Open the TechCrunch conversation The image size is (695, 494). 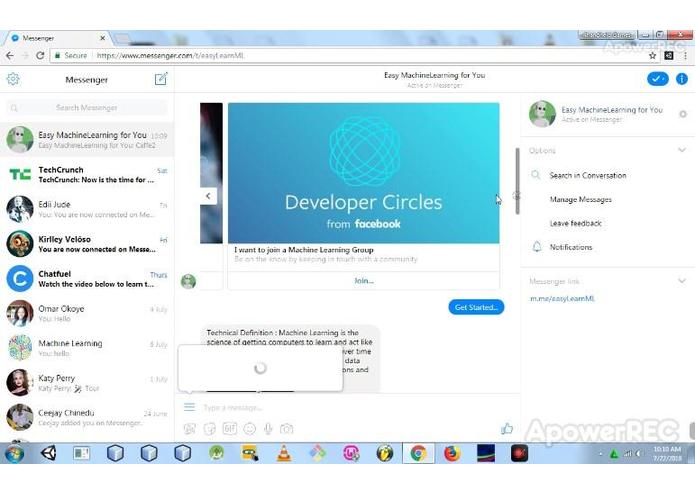click(x=87, y=174)
